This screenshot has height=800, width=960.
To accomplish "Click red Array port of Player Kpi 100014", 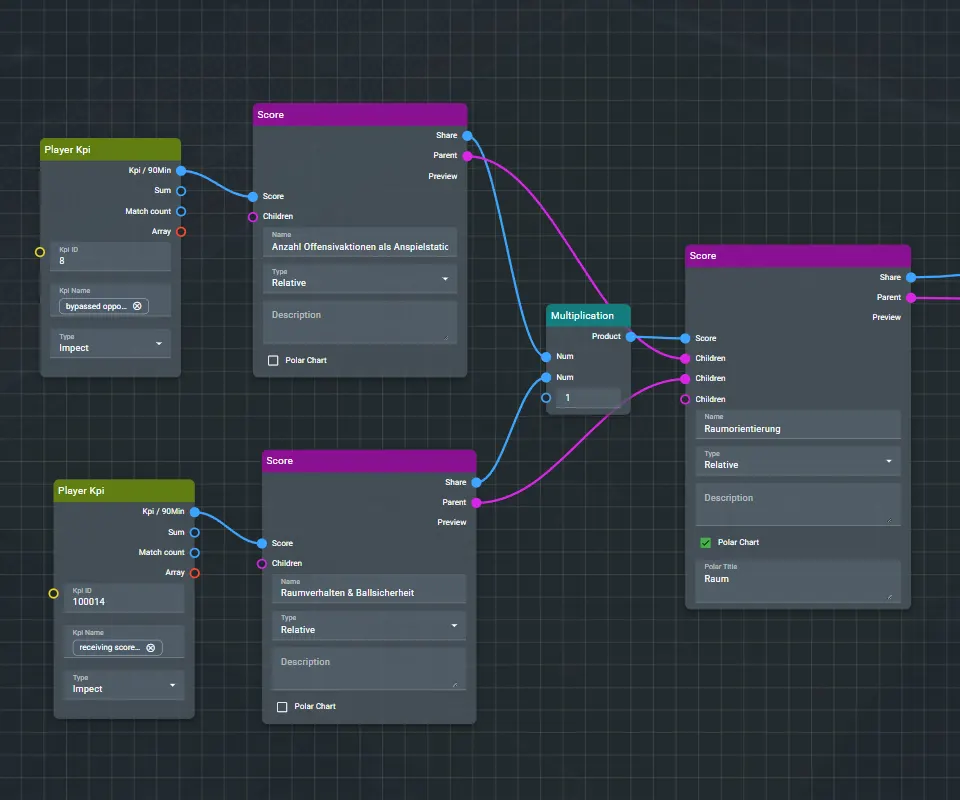I will pos(195,573).
